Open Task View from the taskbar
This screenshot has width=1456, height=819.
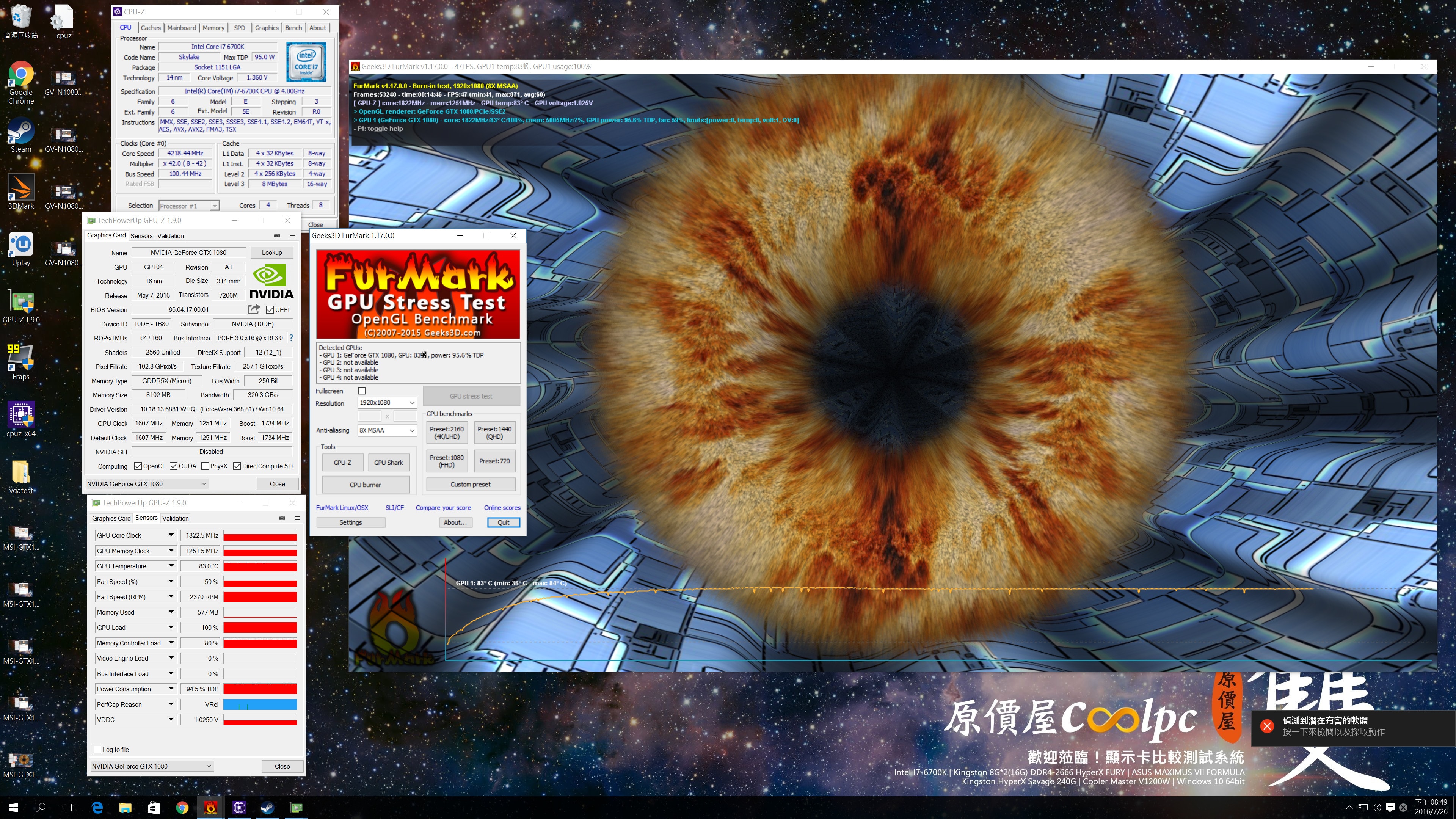pyautogui.click(x=68, y=808)
